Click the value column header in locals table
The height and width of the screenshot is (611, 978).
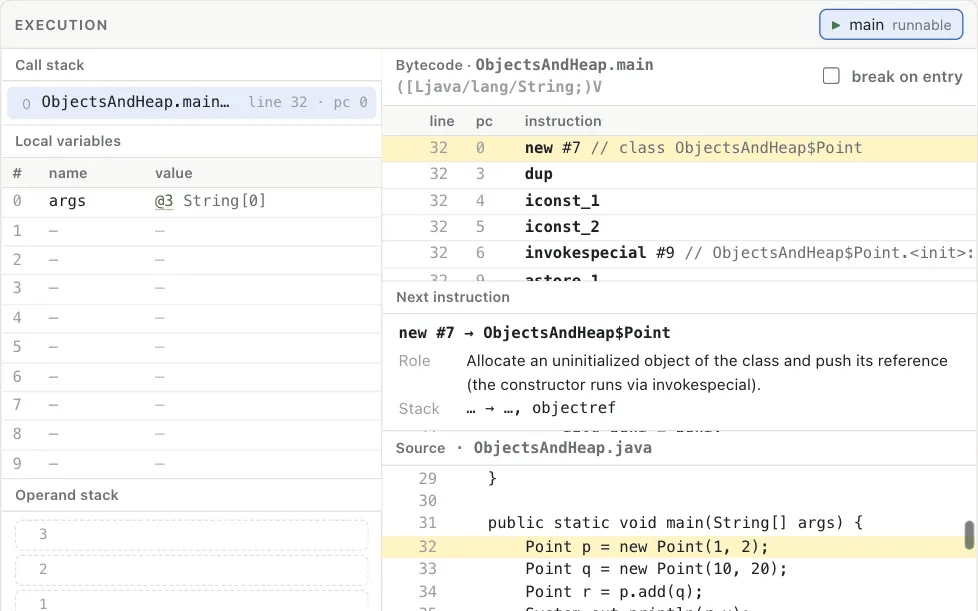173,173
